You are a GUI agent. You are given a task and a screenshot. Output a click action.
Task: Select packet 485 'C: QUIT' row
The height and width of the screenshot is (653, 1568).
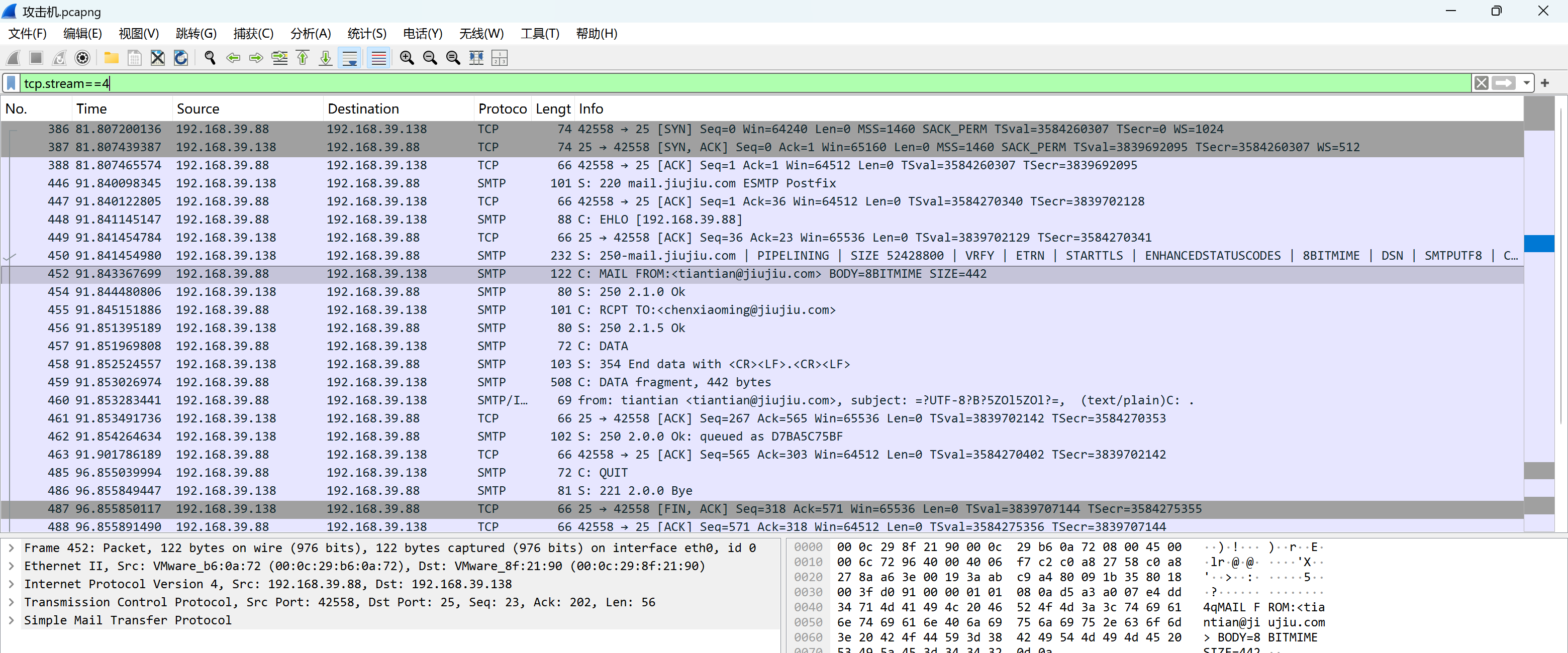(x=762, y=472)
